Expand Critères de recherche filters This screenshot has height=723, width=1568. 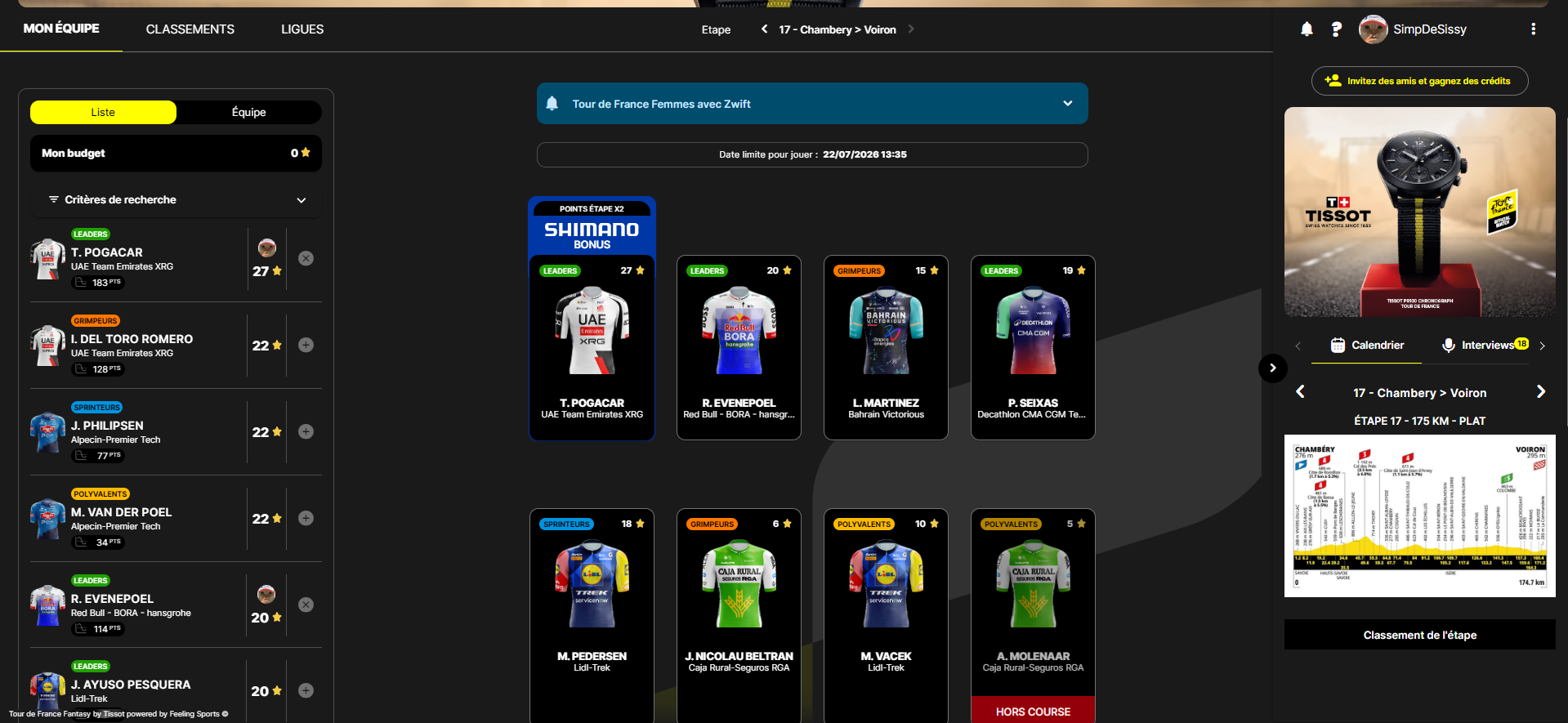tap(176, 200)
